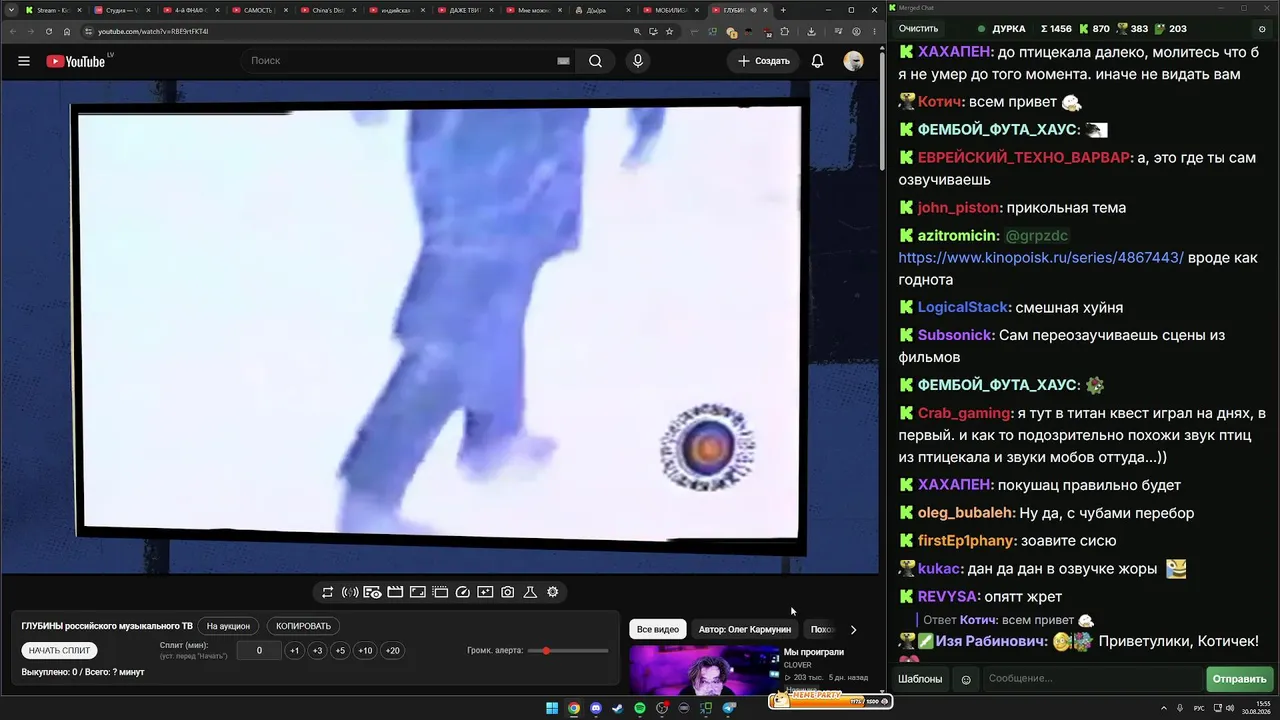Click the screen-with-eye icon in player toolbar

pyautogui.click(x=372, y=592)
